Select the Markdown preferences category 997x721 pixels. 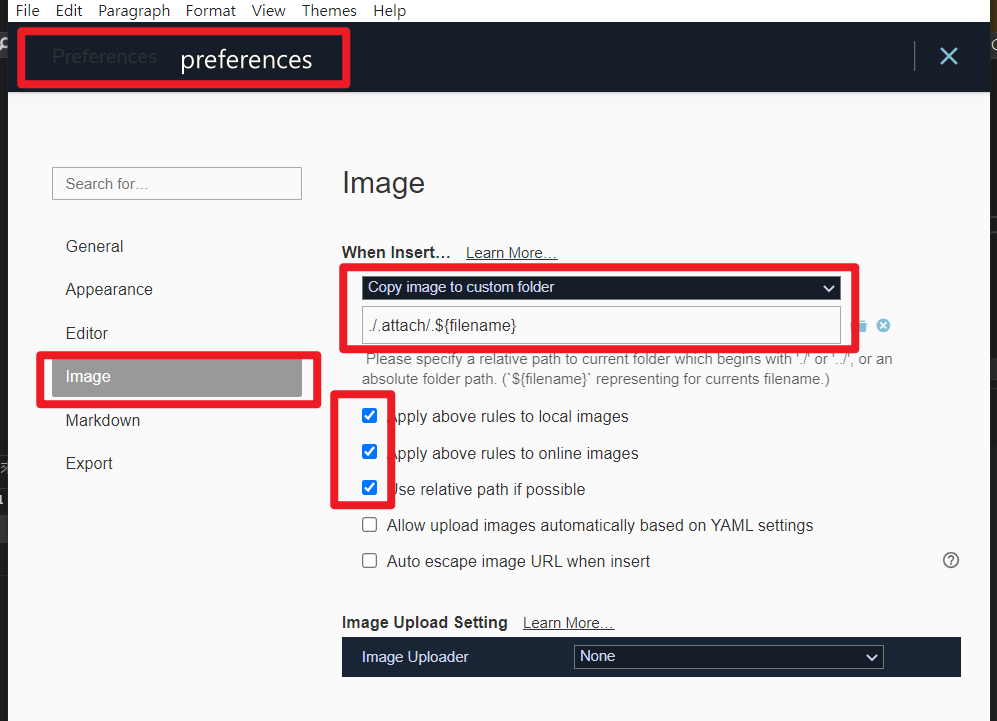(x=103, y=420)
